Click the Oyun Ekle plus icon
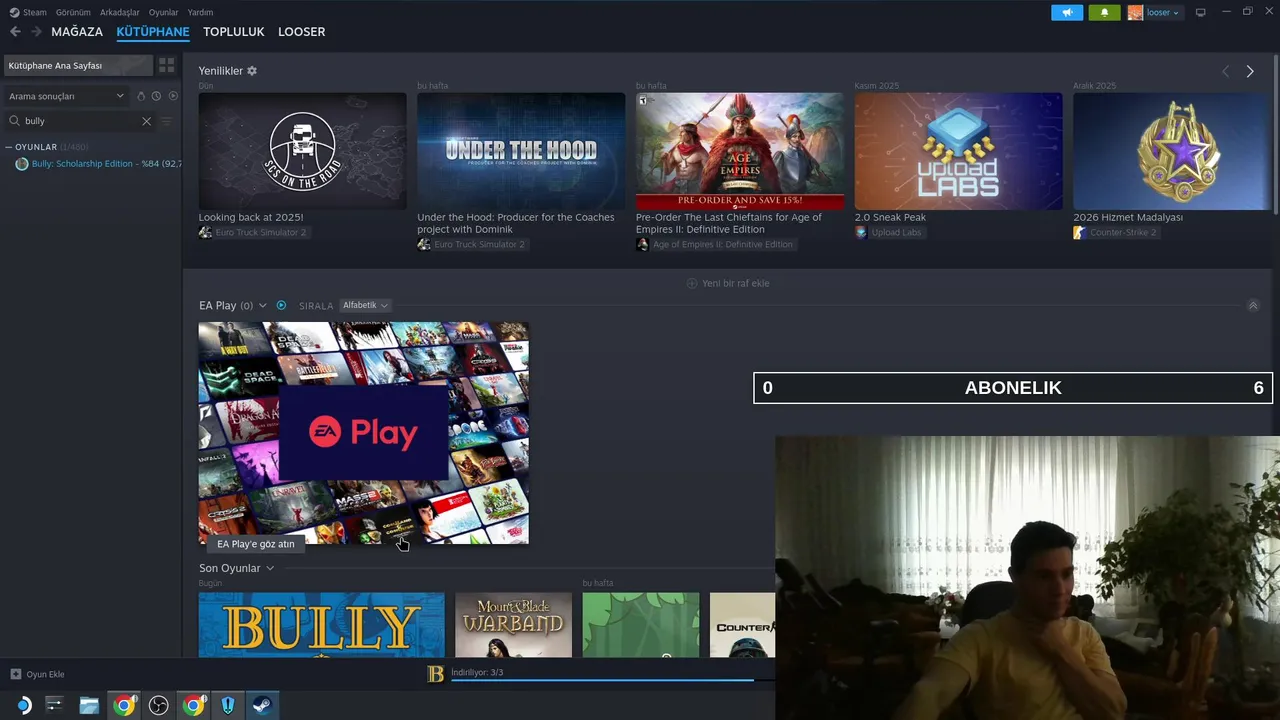1280x720 pixels. (x=15, y=674)
